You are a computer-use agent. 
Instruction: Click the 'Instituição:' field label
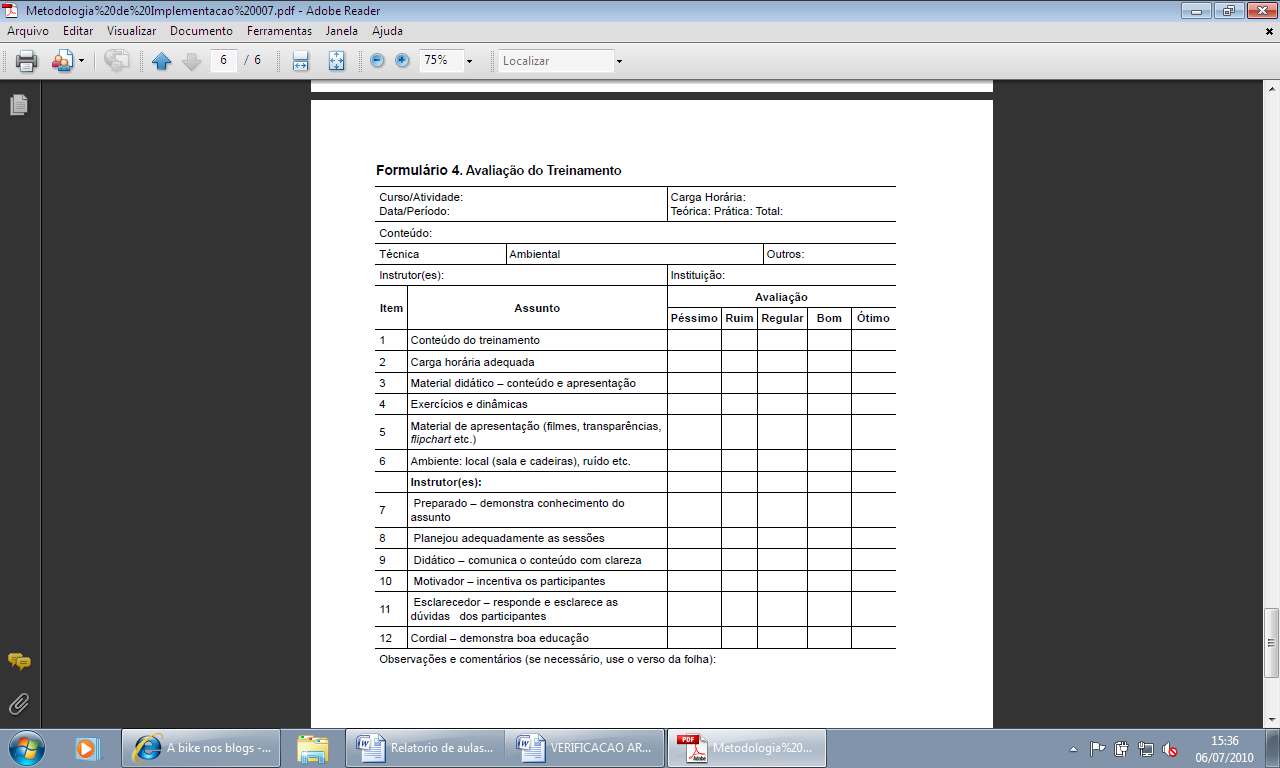pos(698,275)
